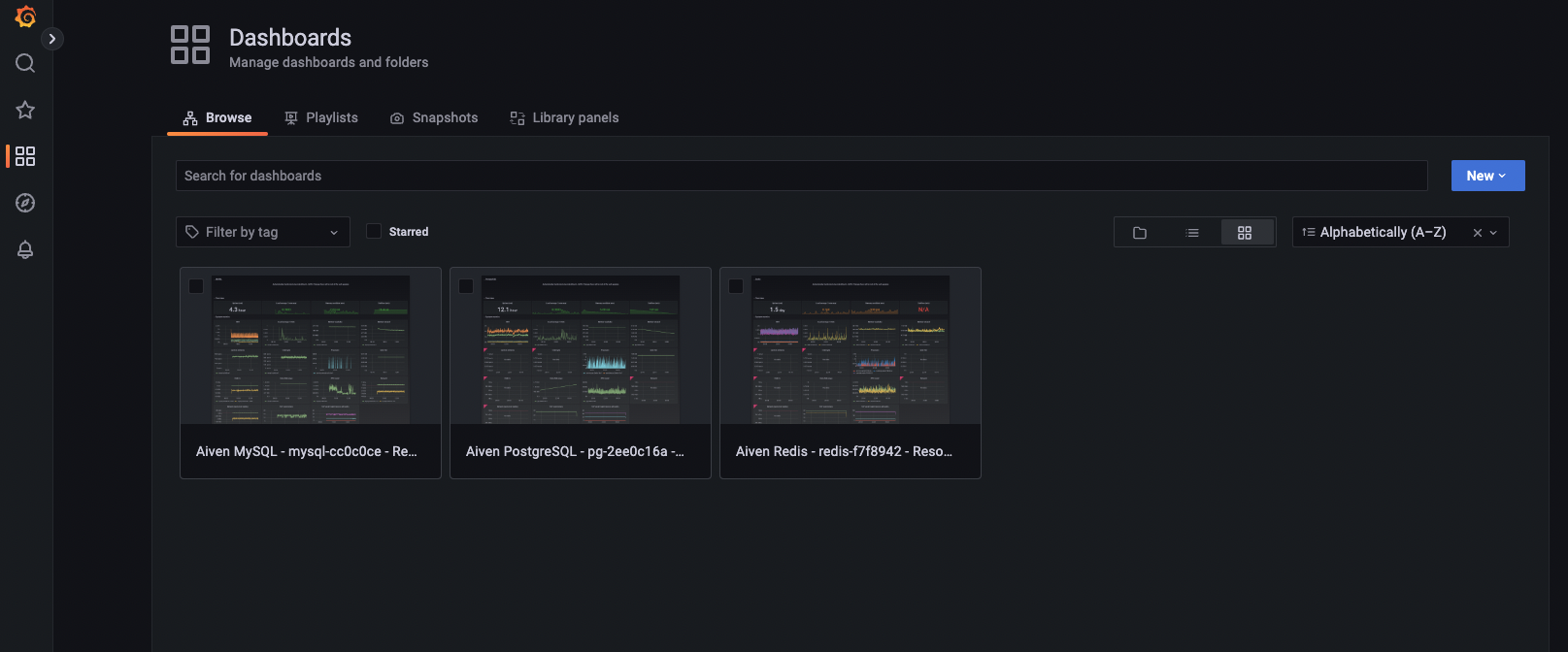
Task: Select the grid preview view icon
Action: coord(1245,233)
